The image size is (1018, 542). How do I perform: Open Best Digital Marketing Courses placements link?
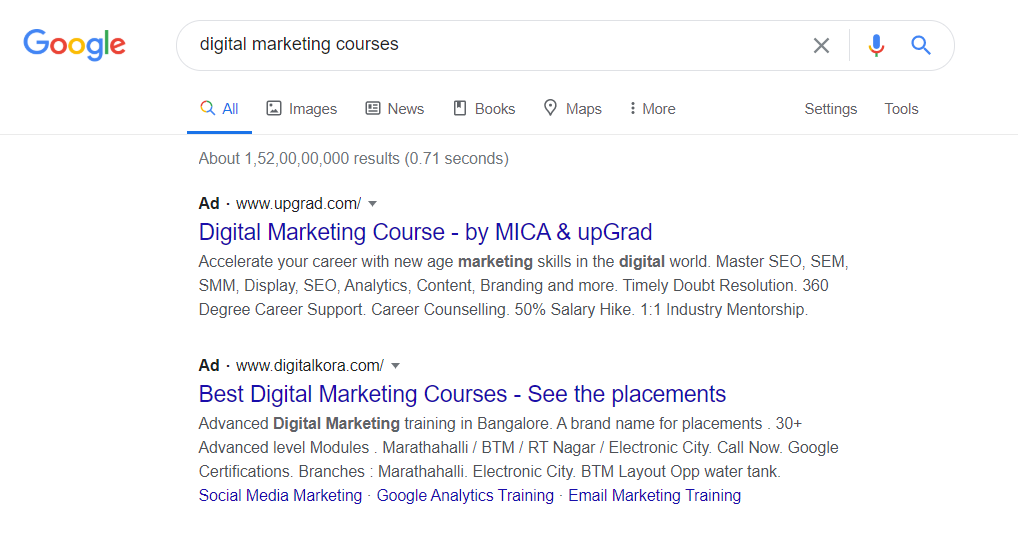(462, 394)
